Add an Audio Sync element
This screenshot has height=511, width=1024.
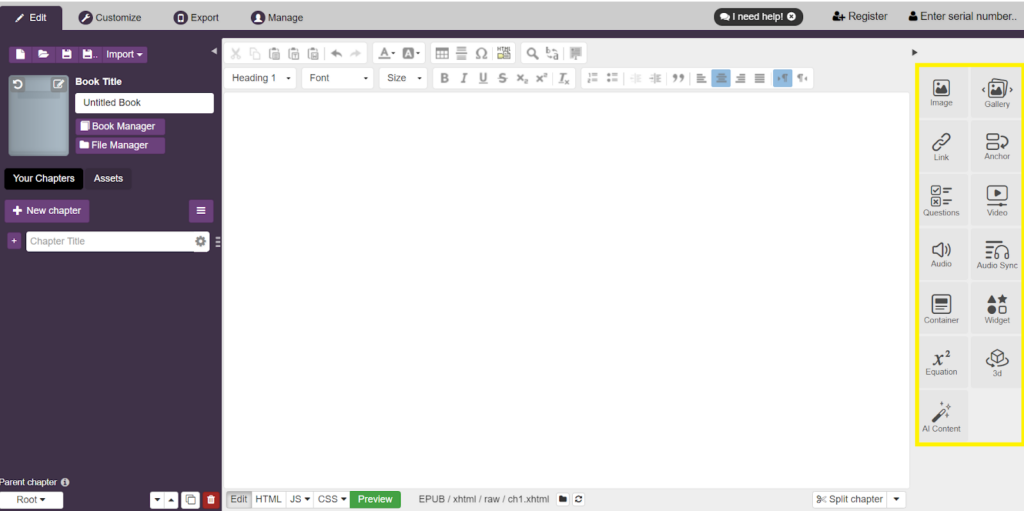click(x=996, y=254)
